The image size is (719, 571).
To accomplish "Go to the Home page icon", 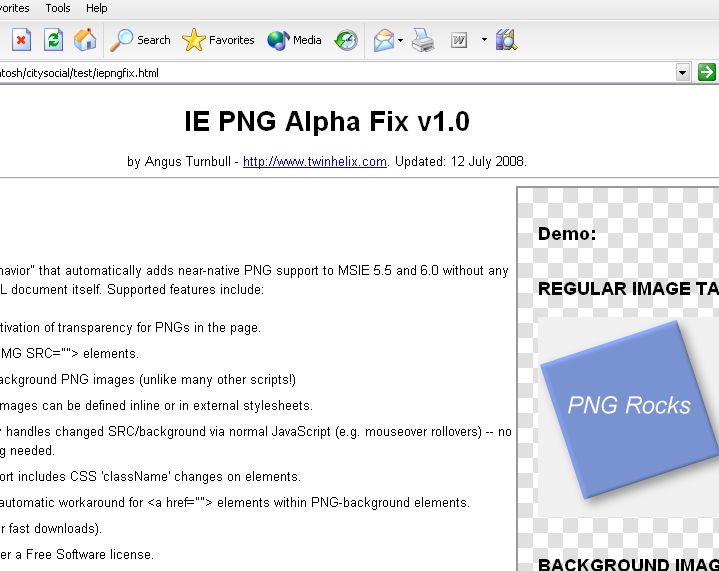I will coord(85,40).
